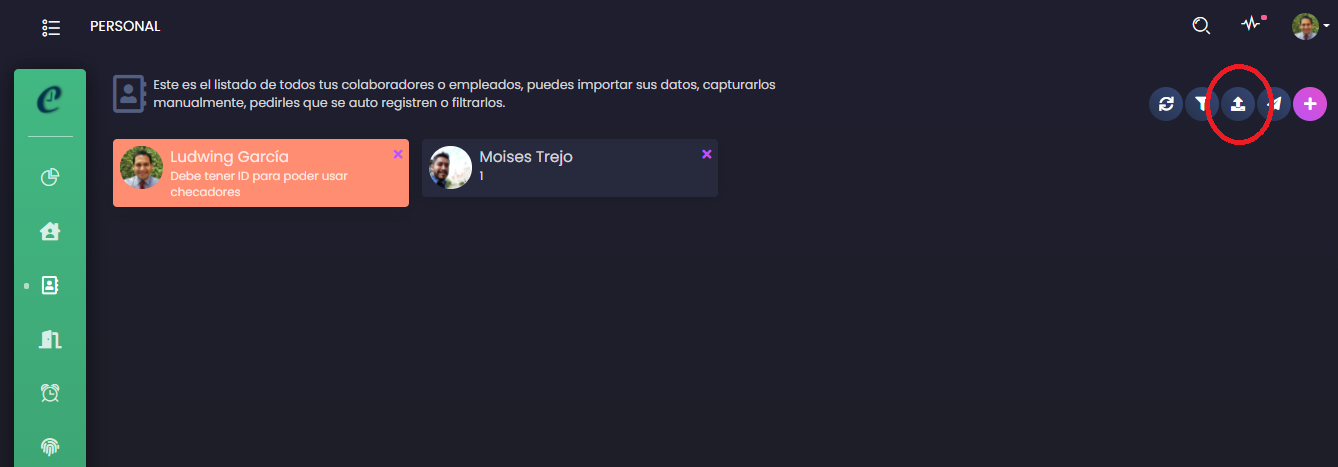
Task: Click the green logo in sidebar
Action: click(x=49, y=99)
